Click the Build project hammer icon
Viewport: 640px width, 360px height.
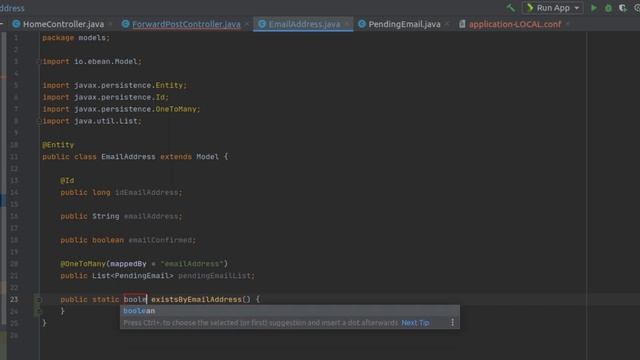(511, 8)
